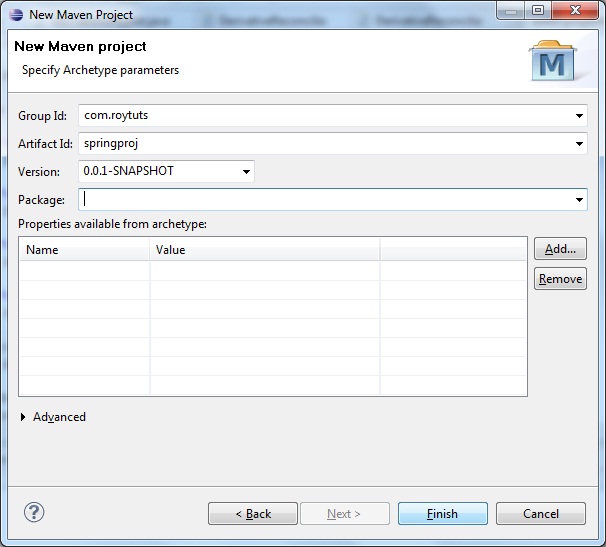This screenshot has height=547, width=606.
Task: Click the Finish button
Action: [443, 514]
